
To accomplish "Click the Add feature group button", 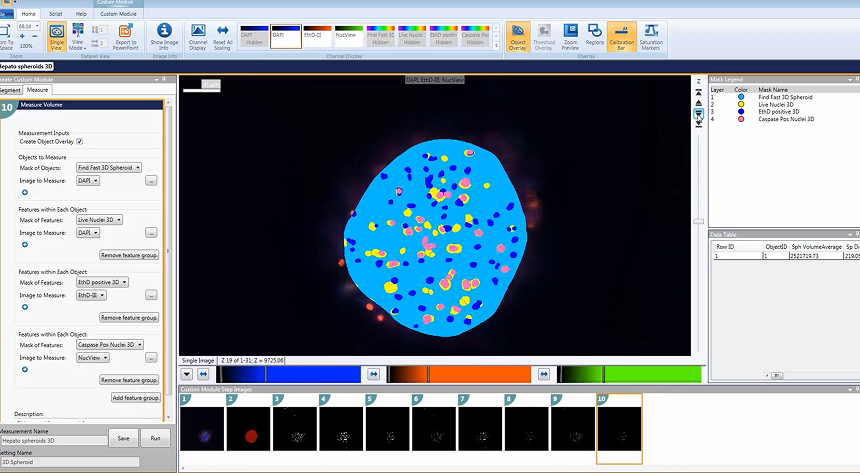I will click(x=136, y=398).
